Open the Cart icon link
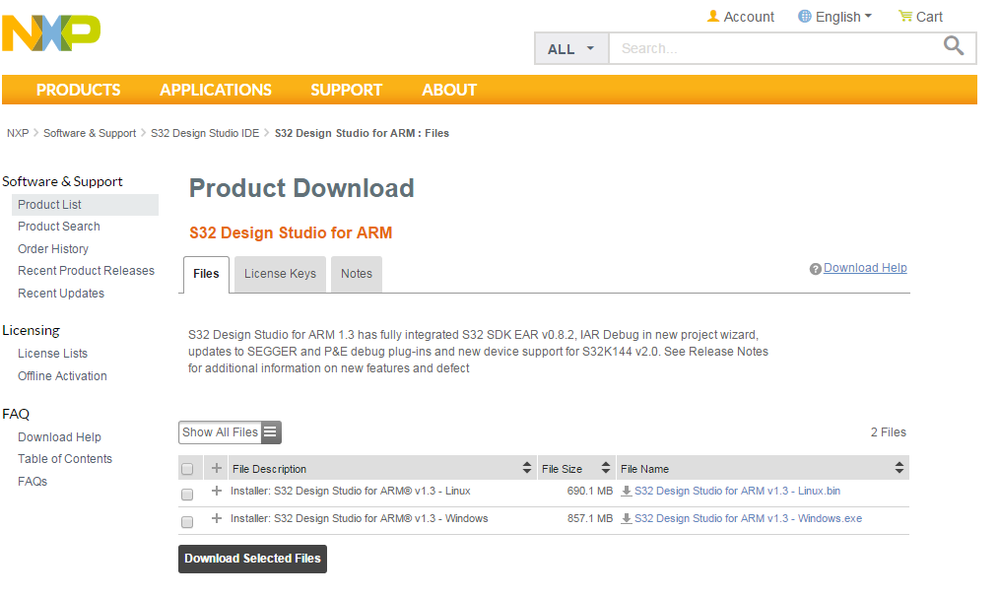 pos(905,16)
